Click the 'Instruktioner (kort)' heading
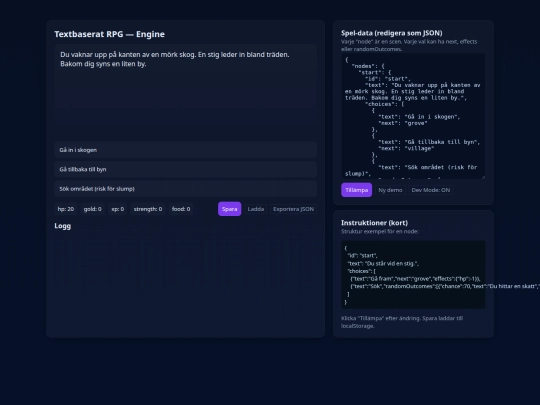This screenshot has height=405, width=540. click(374, 223)
